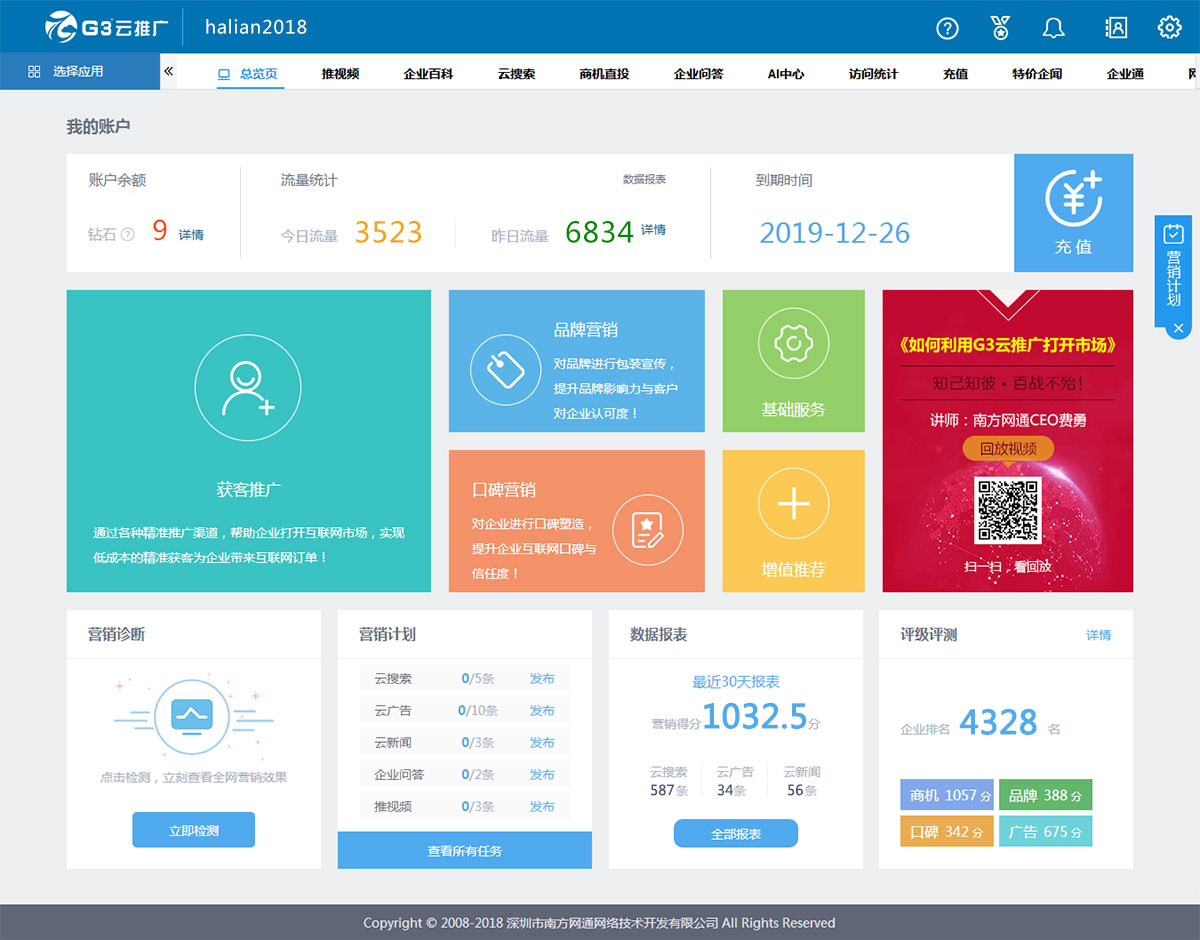1200x940 pixels.
Task: Click the 充值 yen recharge tile
Action: point(1073,213)
